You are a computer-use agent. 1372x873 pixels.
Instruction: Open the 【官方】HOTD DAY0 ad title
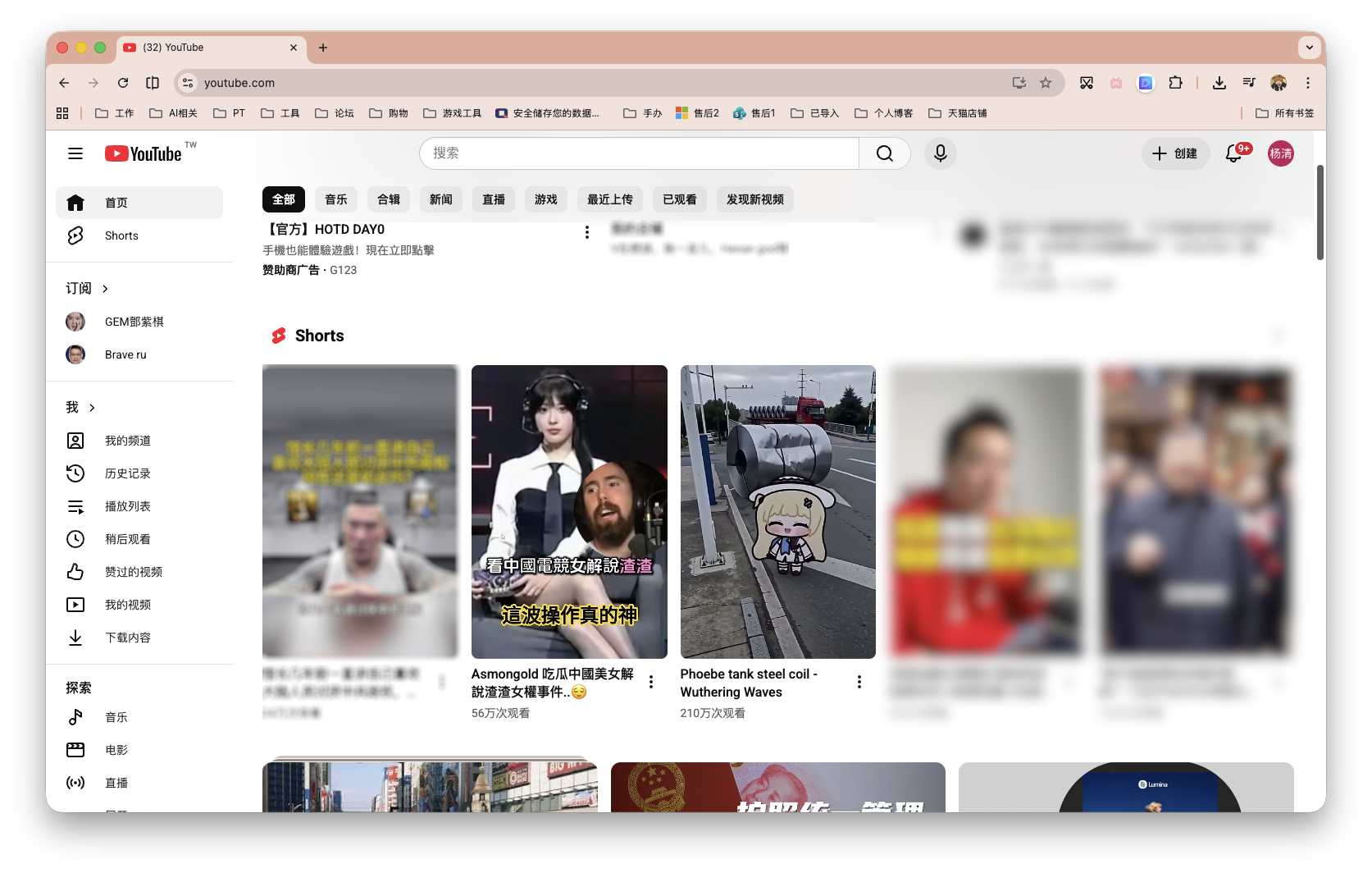click(323, 230)
